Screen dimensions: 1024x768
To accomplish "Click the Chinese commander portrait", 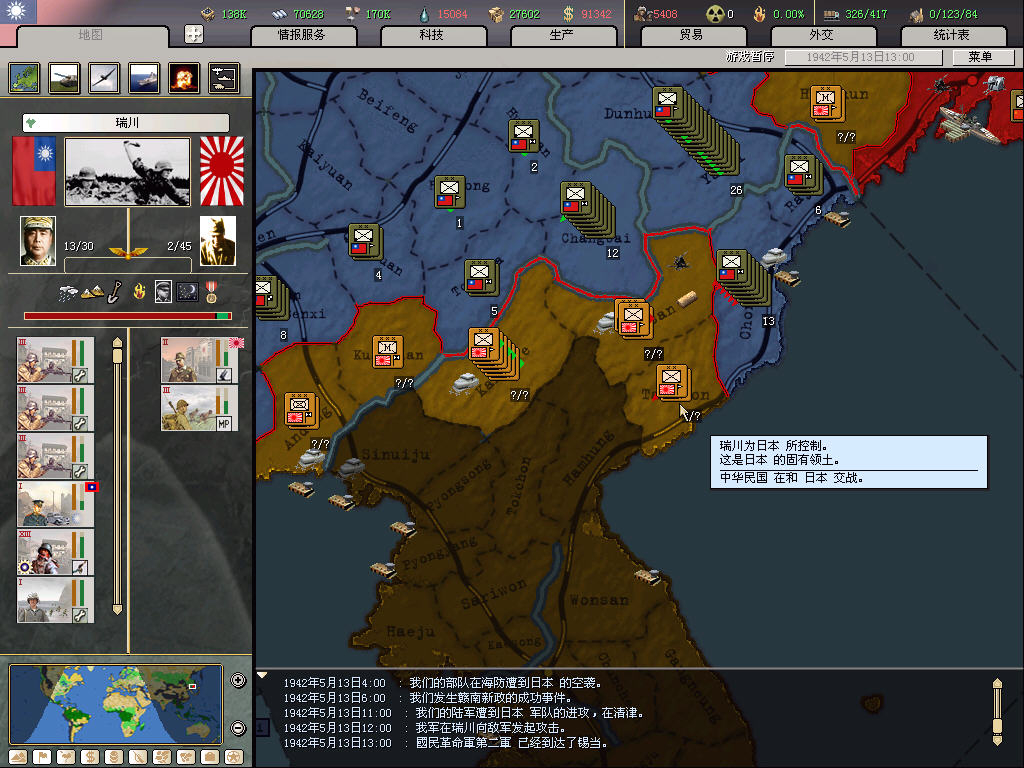I will 38,241.
